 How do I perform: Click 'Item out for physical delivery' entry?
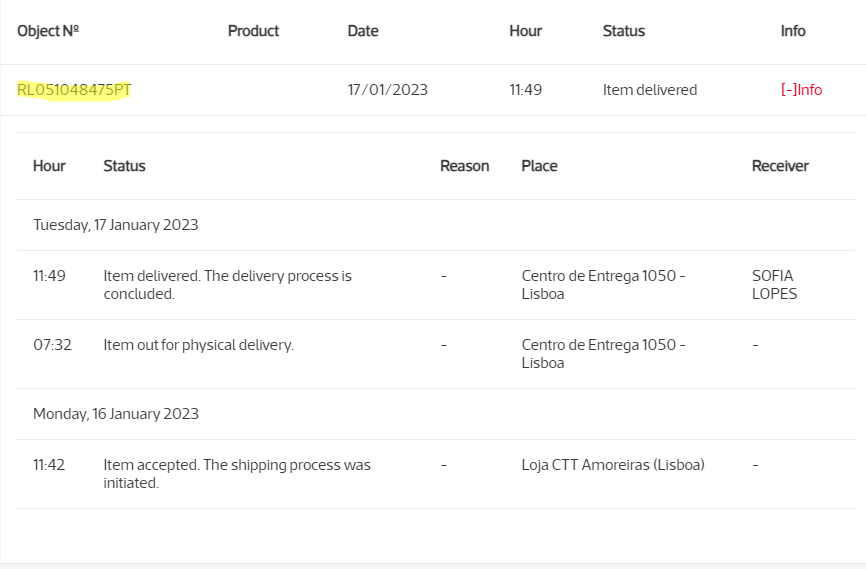point(198,345)
